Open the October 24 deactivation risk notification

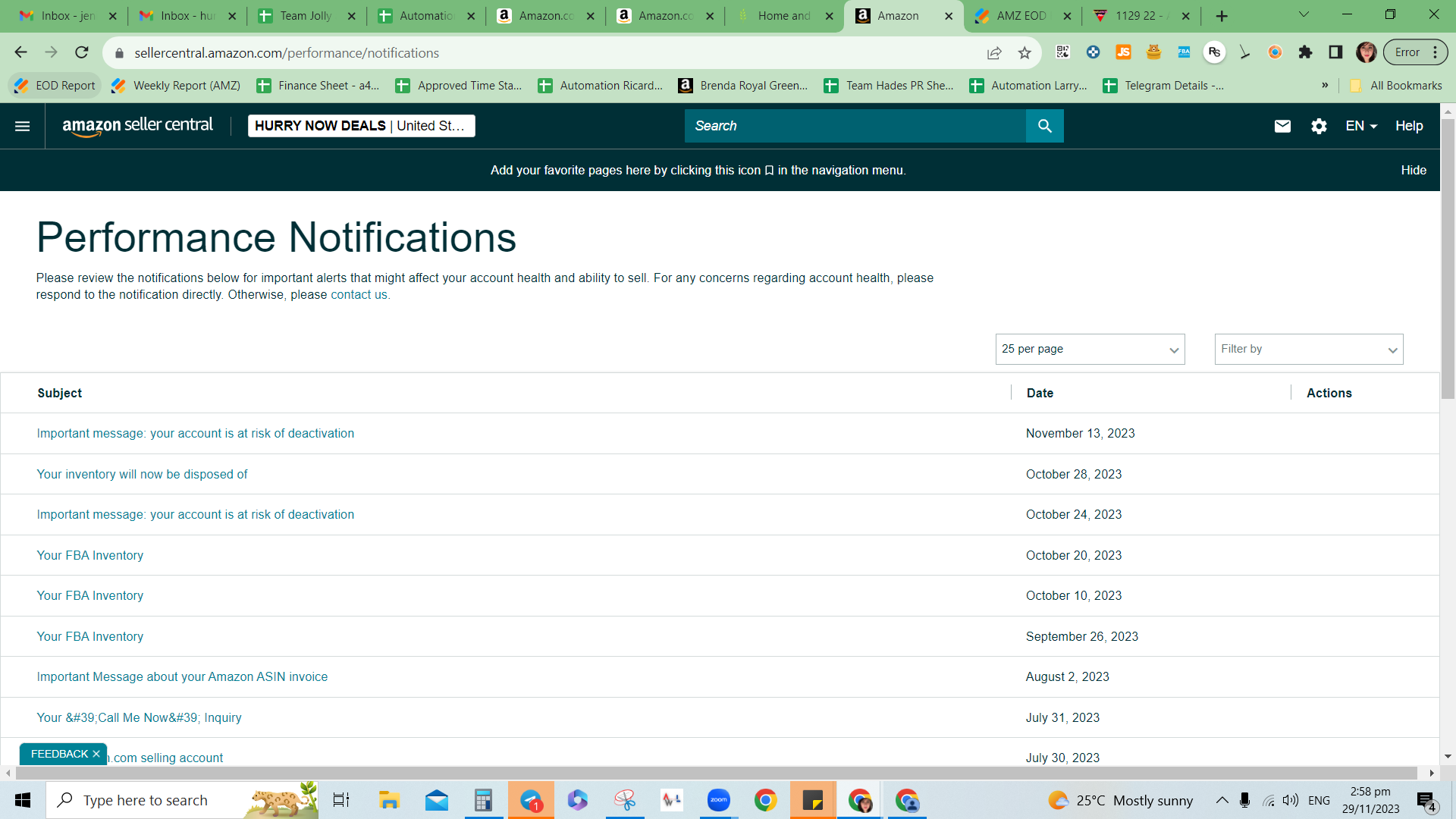pyautogui.click(x=196, y=515)
